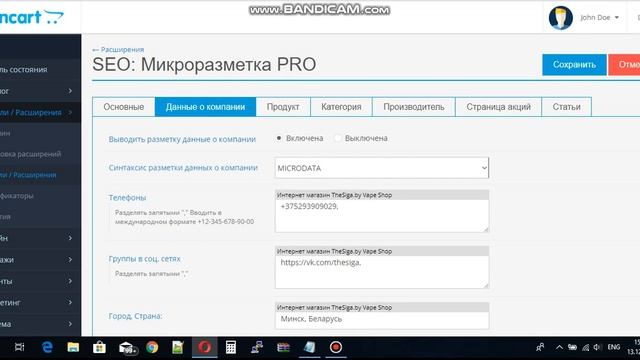The width and height of the screenshot is (640, 360).
Task: Click the battery tray icon
Action: pyautogui.click(x=573, y=347)
